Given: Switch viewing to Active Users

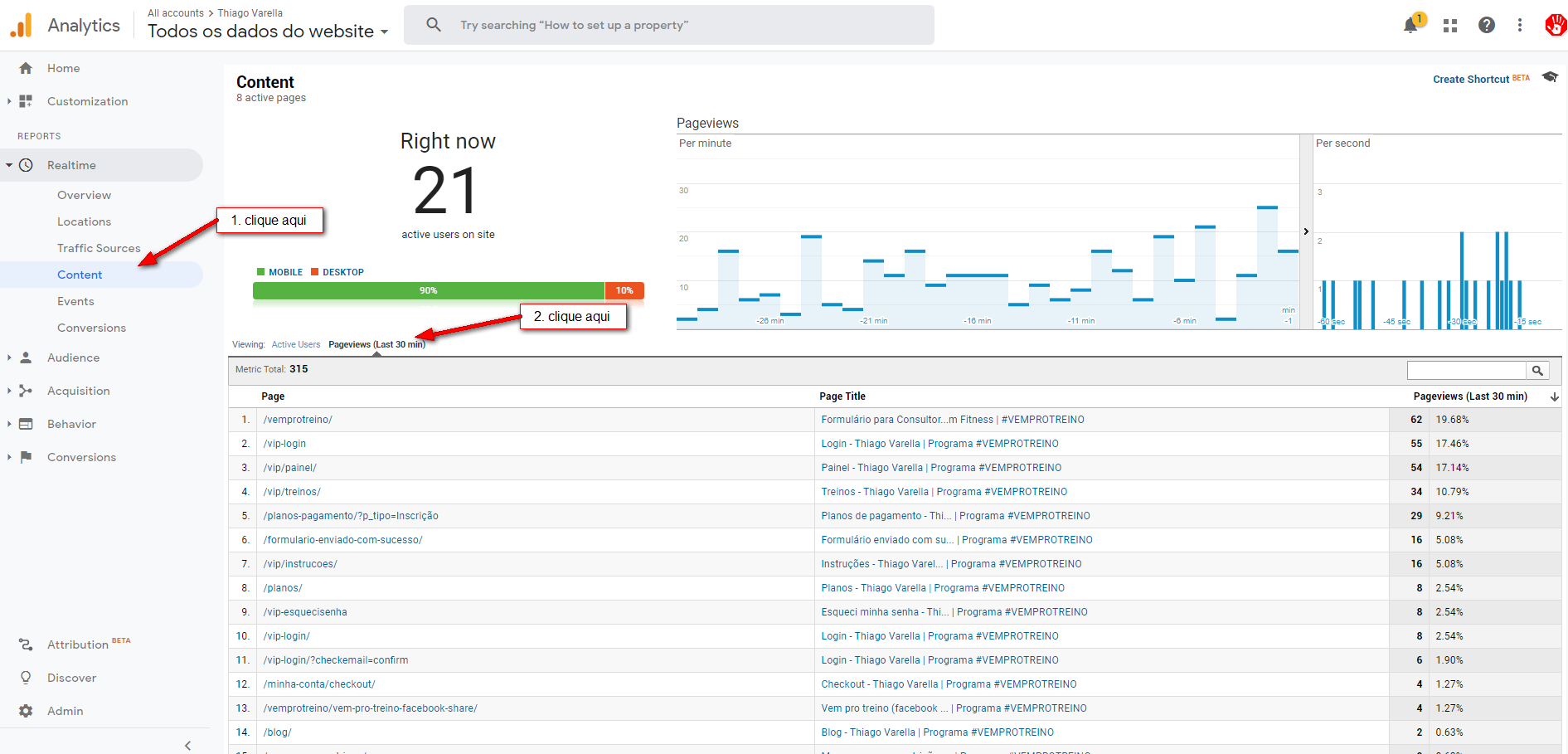Looking at the screenshot, I should click(295, 344).
